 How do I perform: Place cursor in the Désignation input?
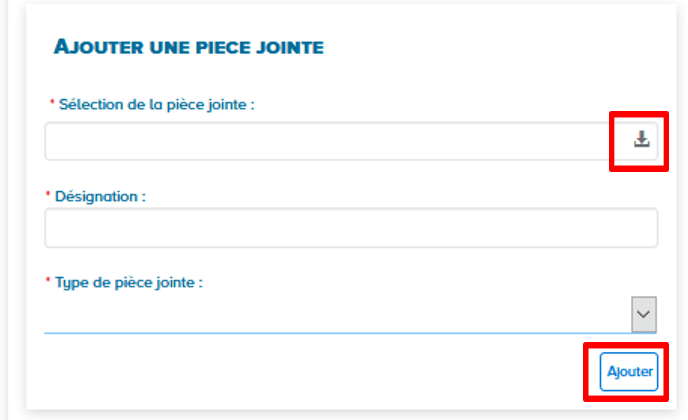pyautogui.click(x=350, y=228)
